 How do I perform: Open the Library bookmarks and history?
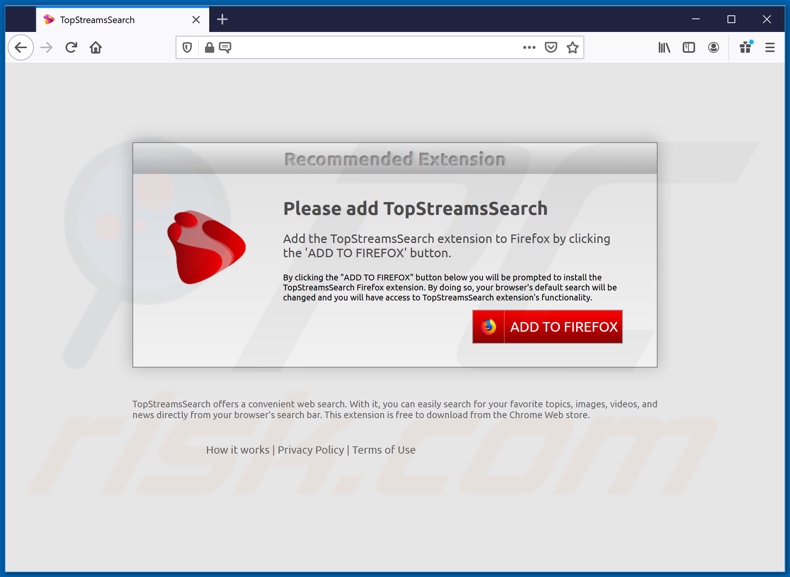664,47
